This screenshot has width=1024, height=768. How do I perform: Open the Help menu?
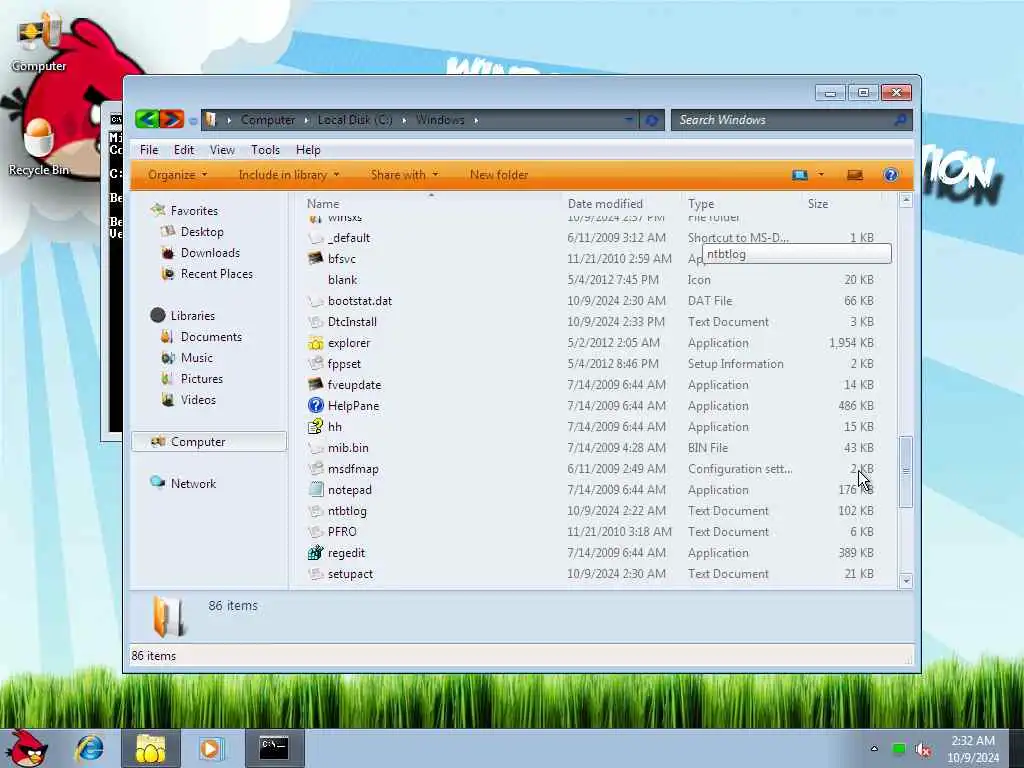pyautogui.click(x=308, y=150)
